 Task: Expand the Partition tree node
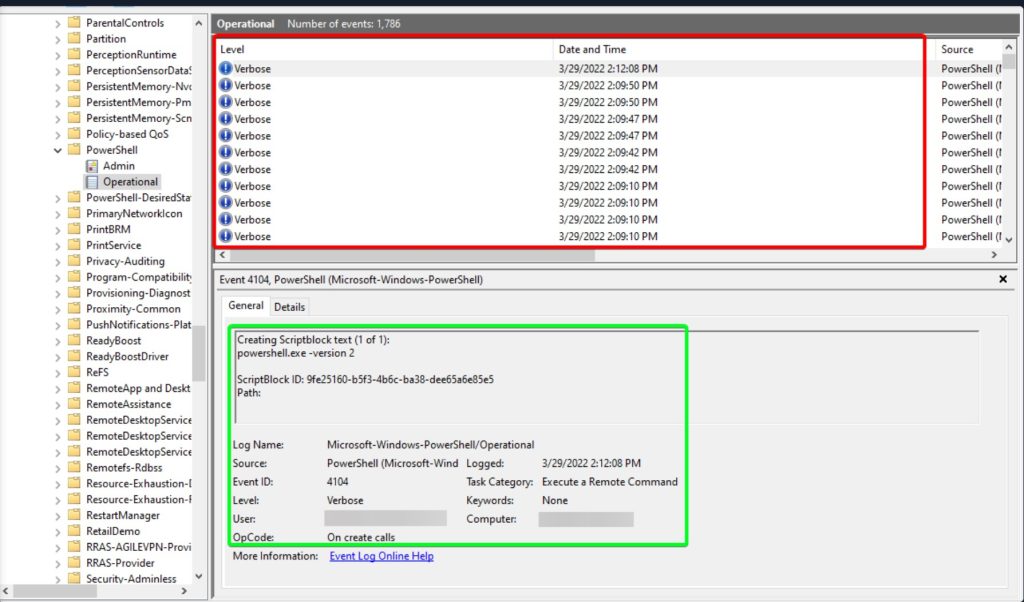[x=58, y=39]
